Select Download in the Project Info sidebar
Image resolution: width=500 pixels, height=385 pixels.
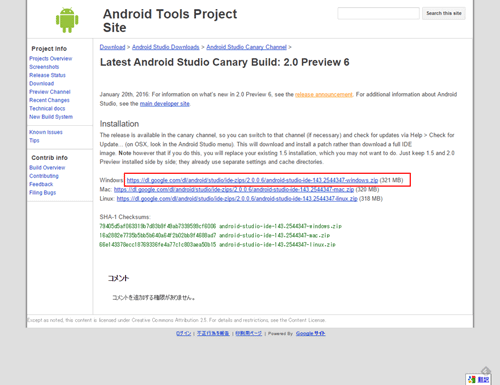click(42, 84)
